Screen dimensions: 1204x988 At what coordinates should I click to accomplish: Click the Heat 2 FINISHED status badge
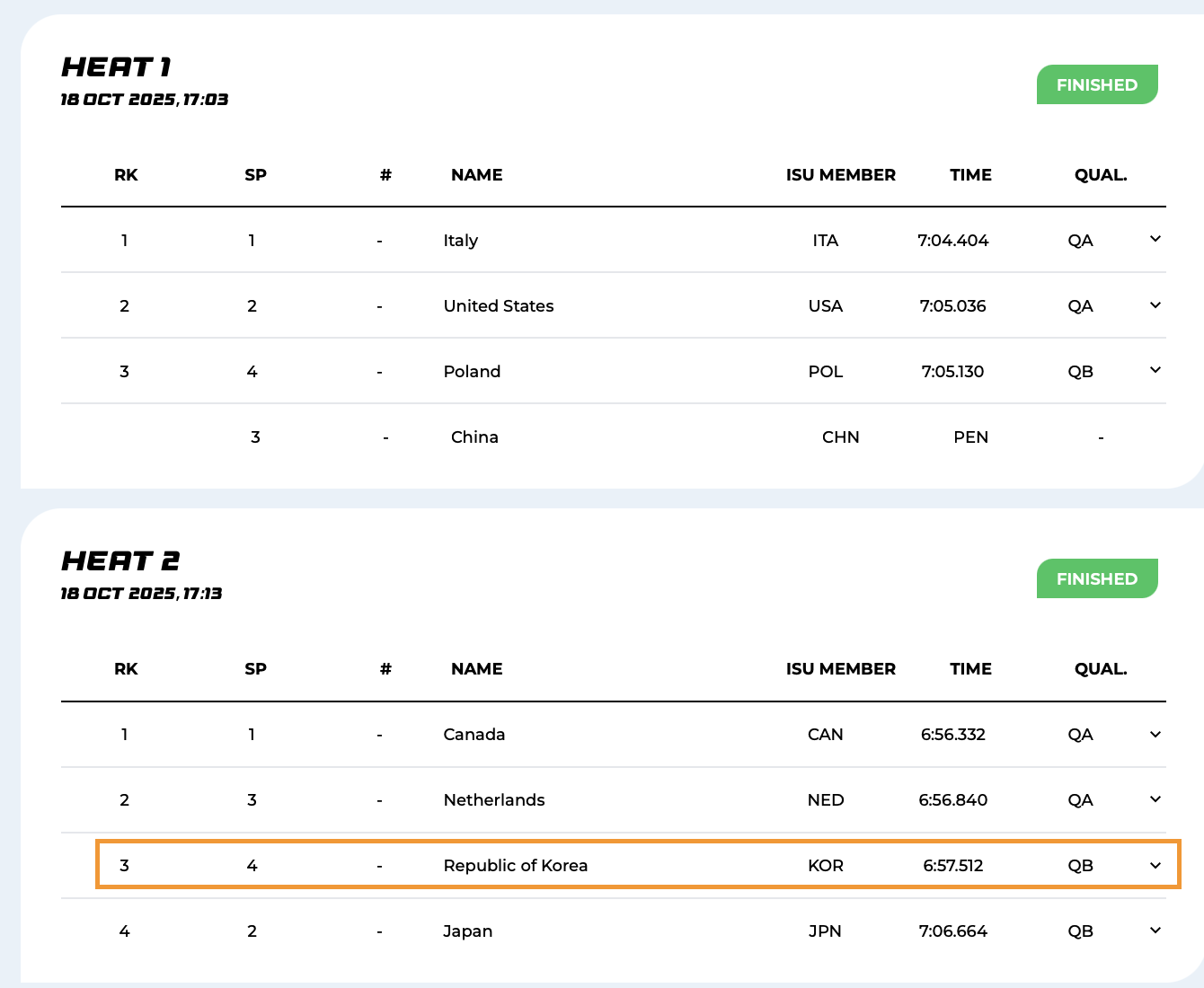click(1096, 579)
